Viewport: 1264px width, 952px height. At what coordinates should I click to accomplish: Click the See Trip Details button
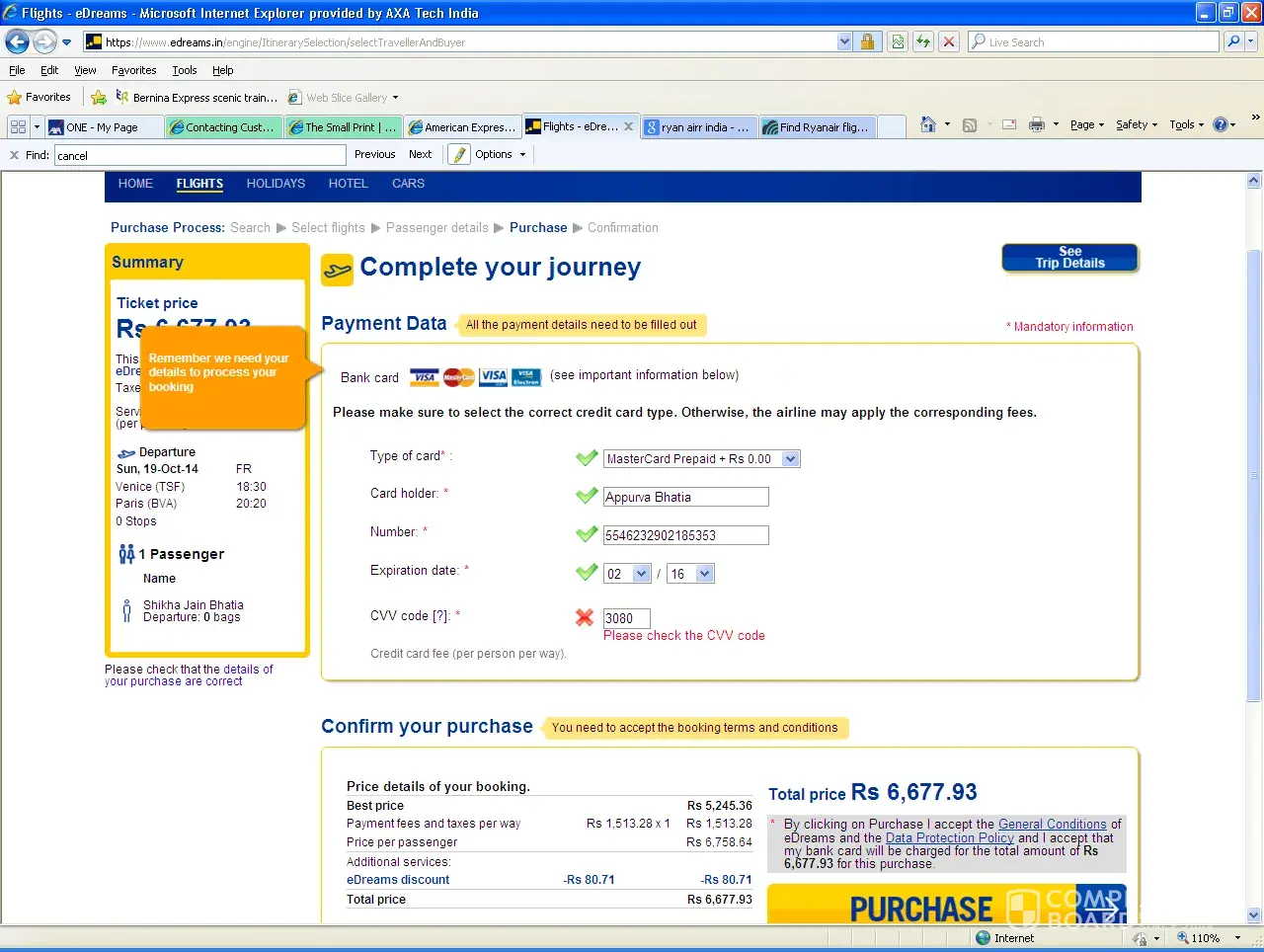1069,258
